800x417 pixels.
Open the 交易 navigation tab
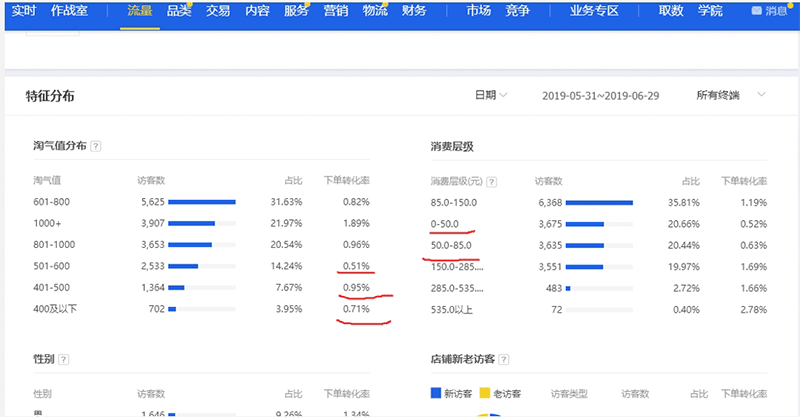click(217, 11)
